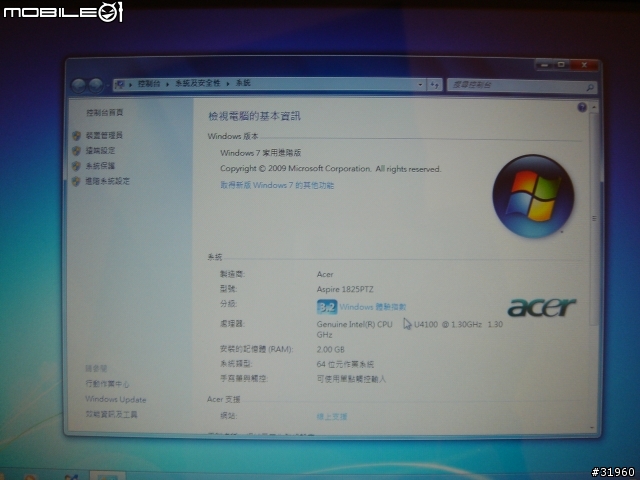This screenshot has height=480, width=640.
Task: Select the 64 位元作業系統 value
Action: 345,364
